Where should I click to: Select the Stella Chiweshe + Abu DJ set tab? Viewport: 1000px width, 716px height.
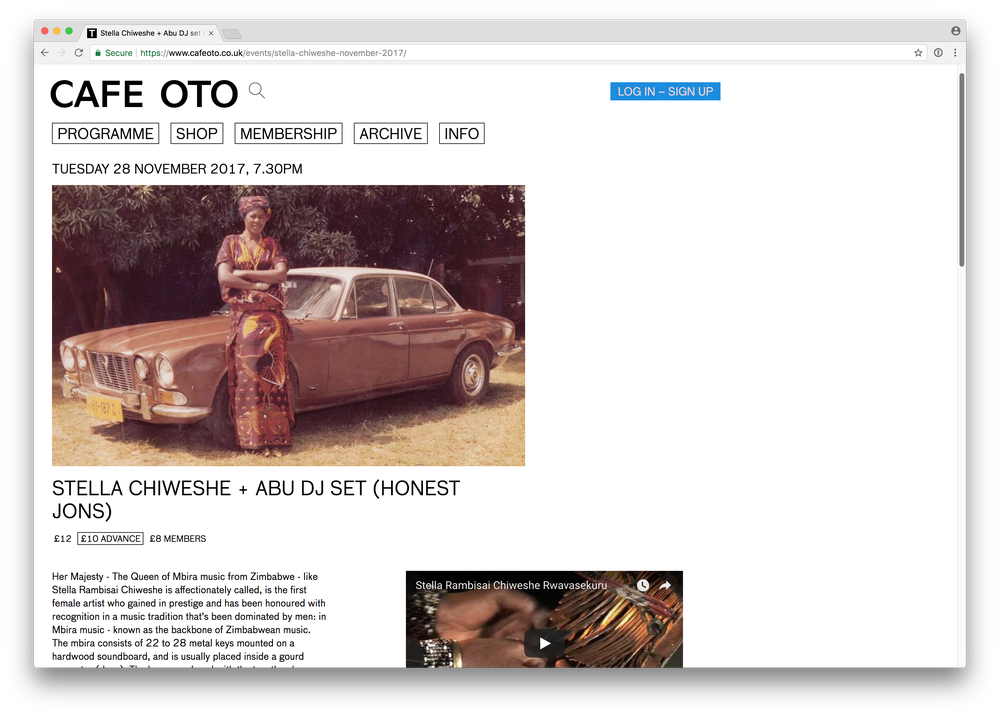pos(150,33)
